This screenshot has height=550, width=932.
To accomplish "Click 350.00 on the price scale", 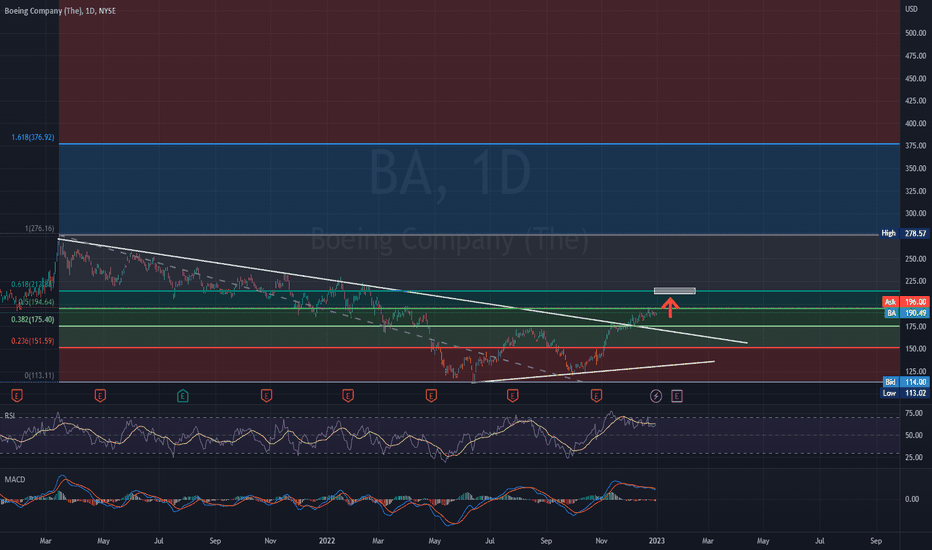I will [x=916, y=169].
